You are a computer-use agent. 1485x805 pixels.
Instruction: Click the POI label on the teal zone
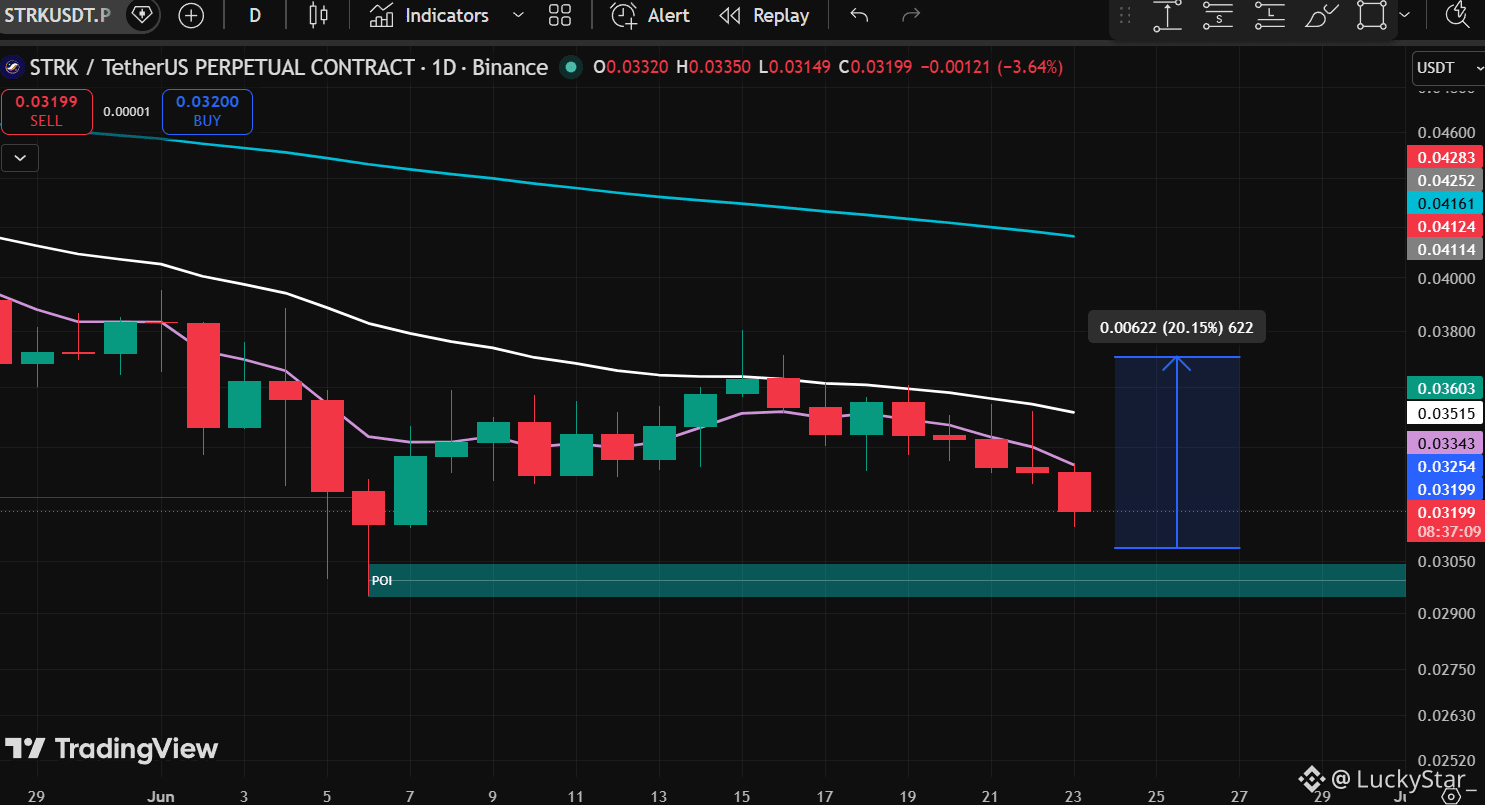click(x=382, y=580)
